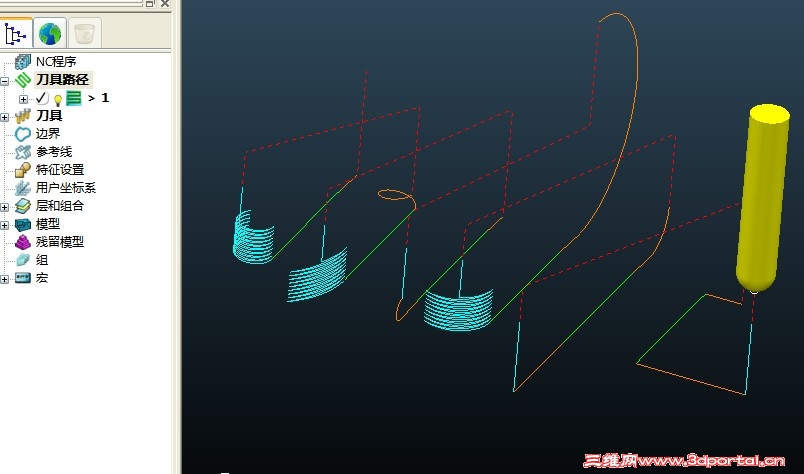The width and height of the screenshot is (804, 474).
Task: Click the yellow cylinder tool in viewport
Action: 762,198
